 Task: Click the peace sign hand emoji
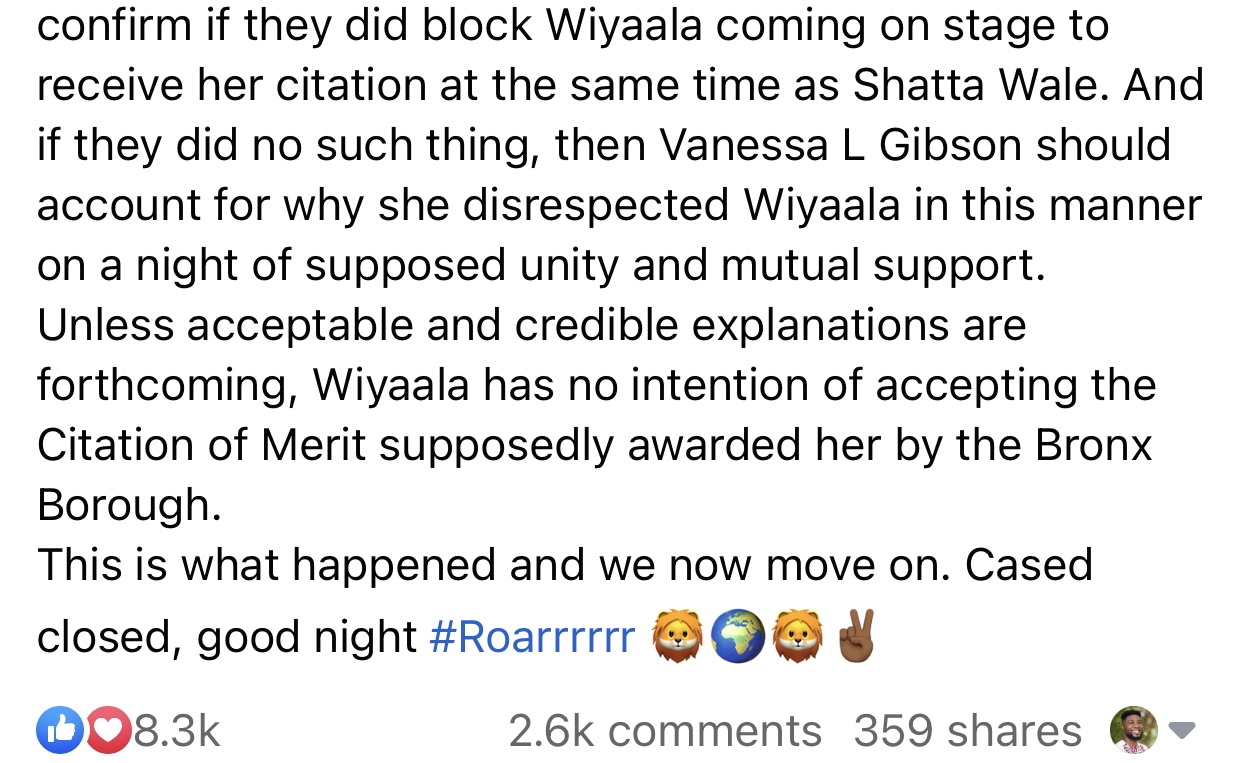point(856,636)
